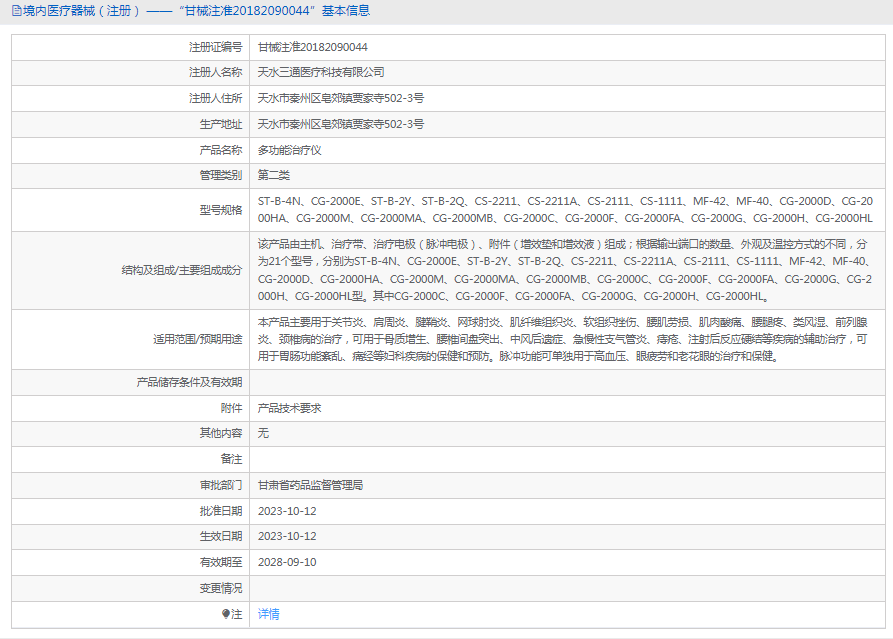Click approving department 甘肃省药品监督管理局
The width and height of the screenshot is (893, 639).
310,485
